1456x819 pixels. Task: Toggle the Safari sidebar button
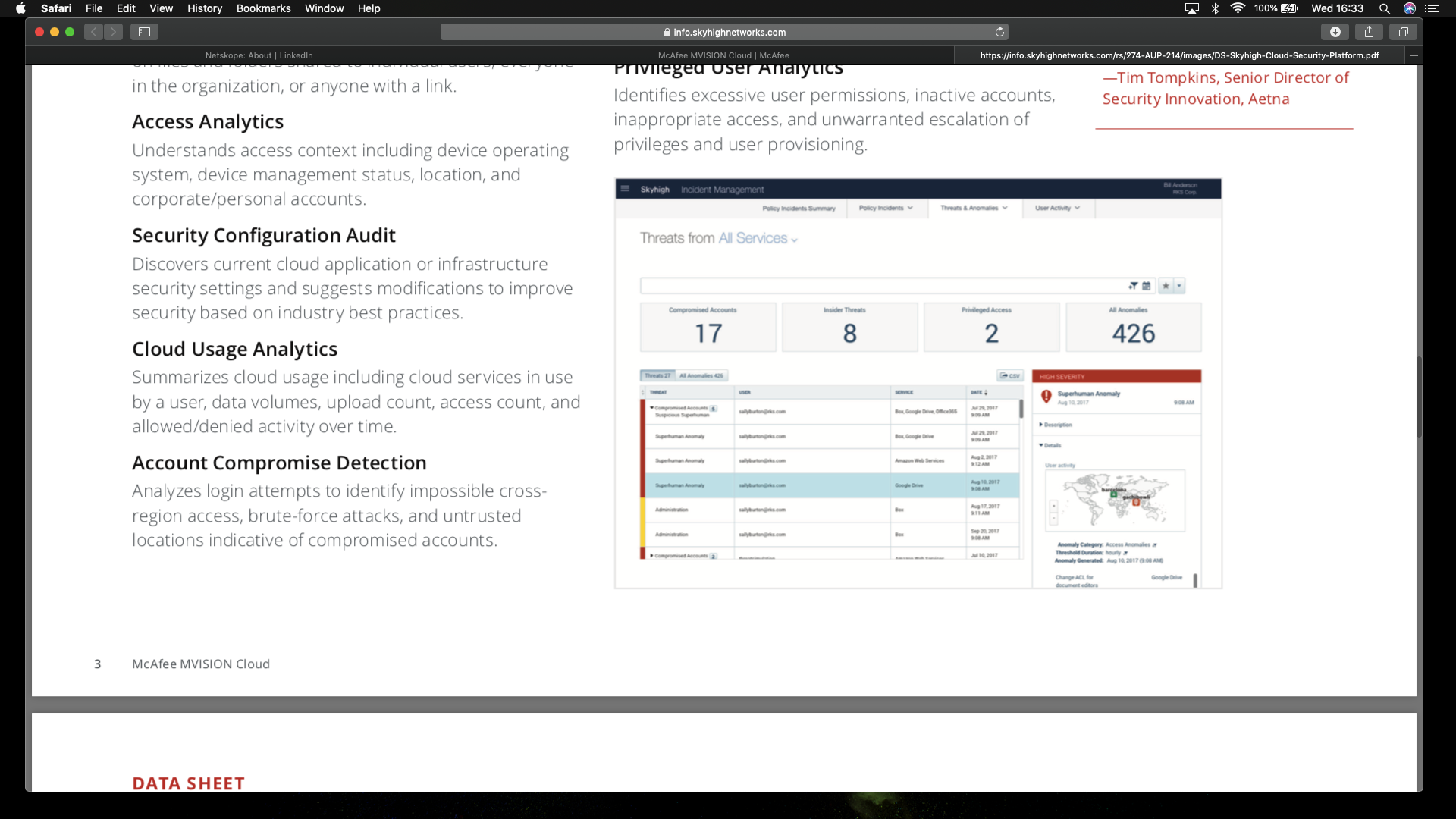pyautogui.click(x=144, y=32)
